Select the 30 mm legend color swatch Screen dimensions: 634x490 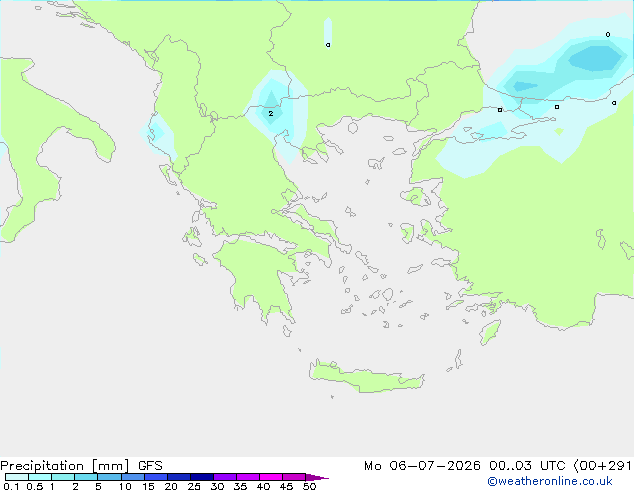(x=224, y=477)
